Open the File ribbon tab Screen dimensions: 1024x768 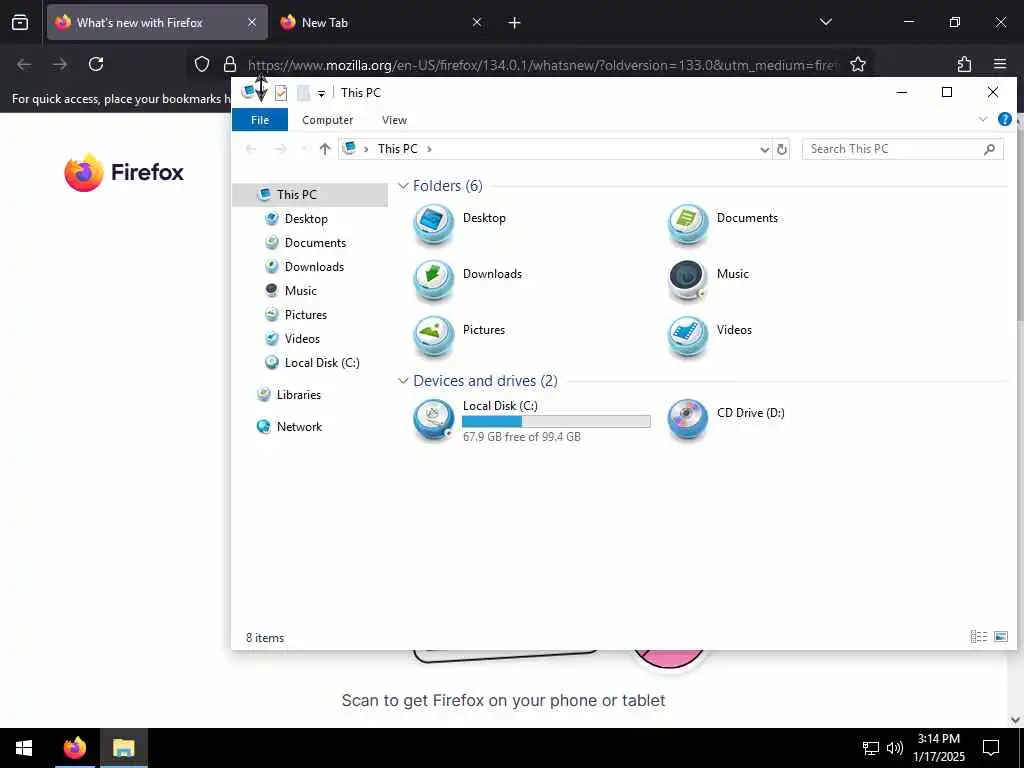coord(260,120)
